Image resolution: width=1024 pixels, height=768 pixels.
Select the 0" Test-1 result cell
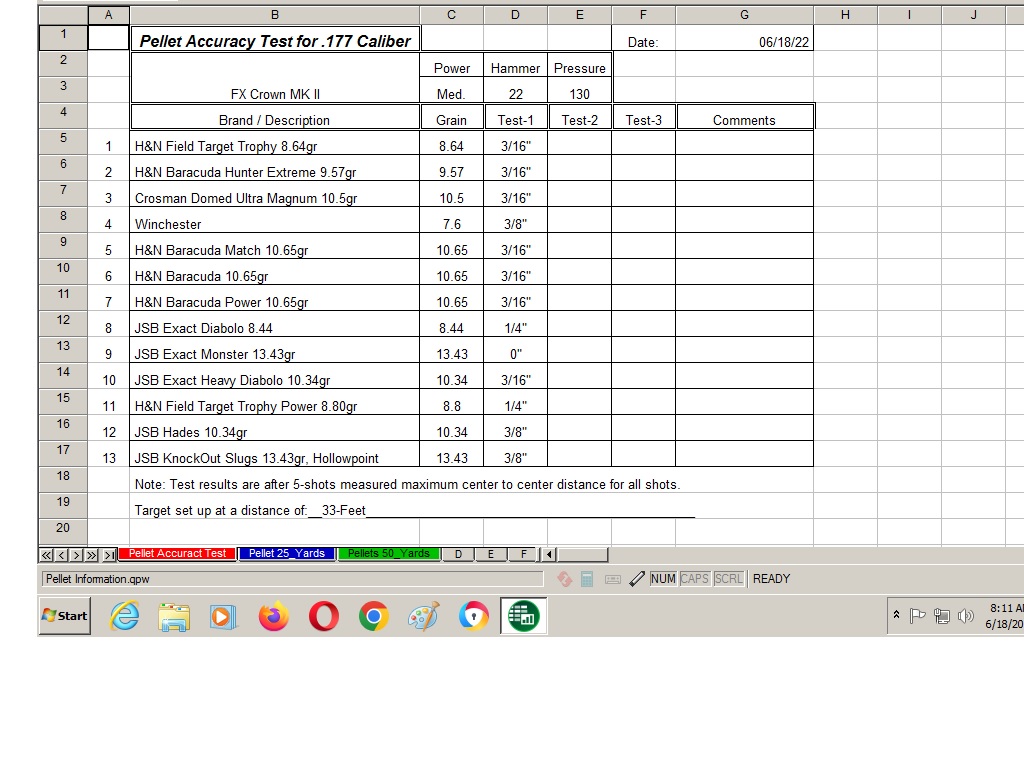click(x=515, y=350)
